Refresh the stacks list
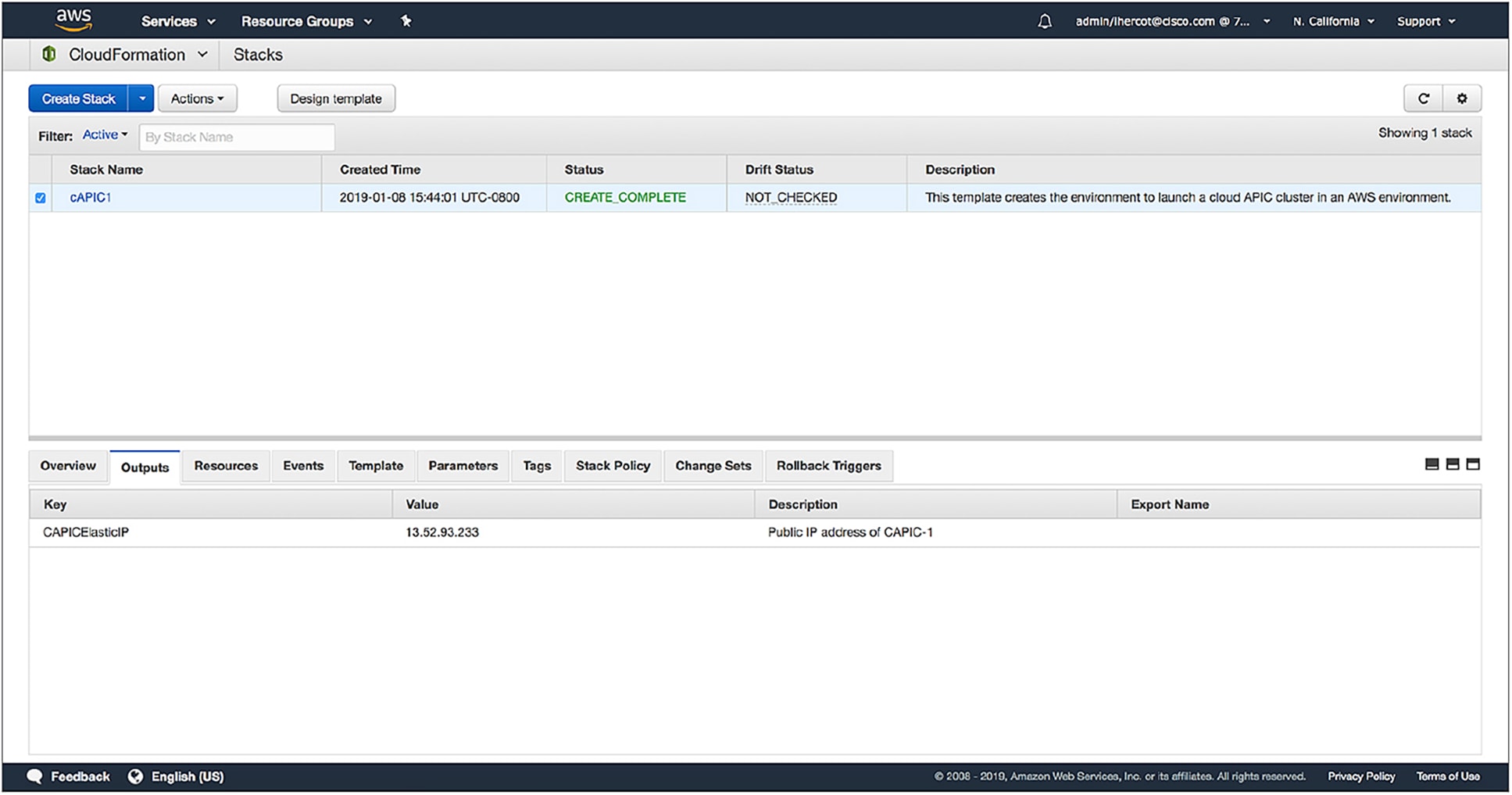 pyautogui.click(x=1424, y=98)
